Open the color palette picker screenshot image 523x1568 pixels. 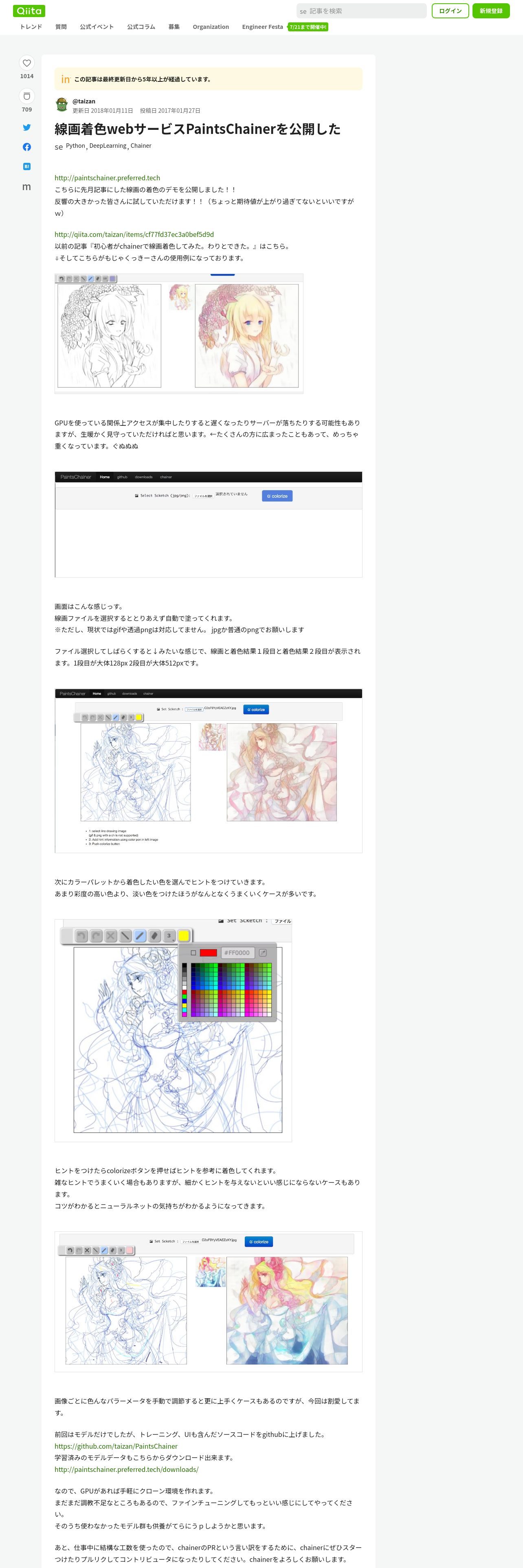tap(173, 1031)
